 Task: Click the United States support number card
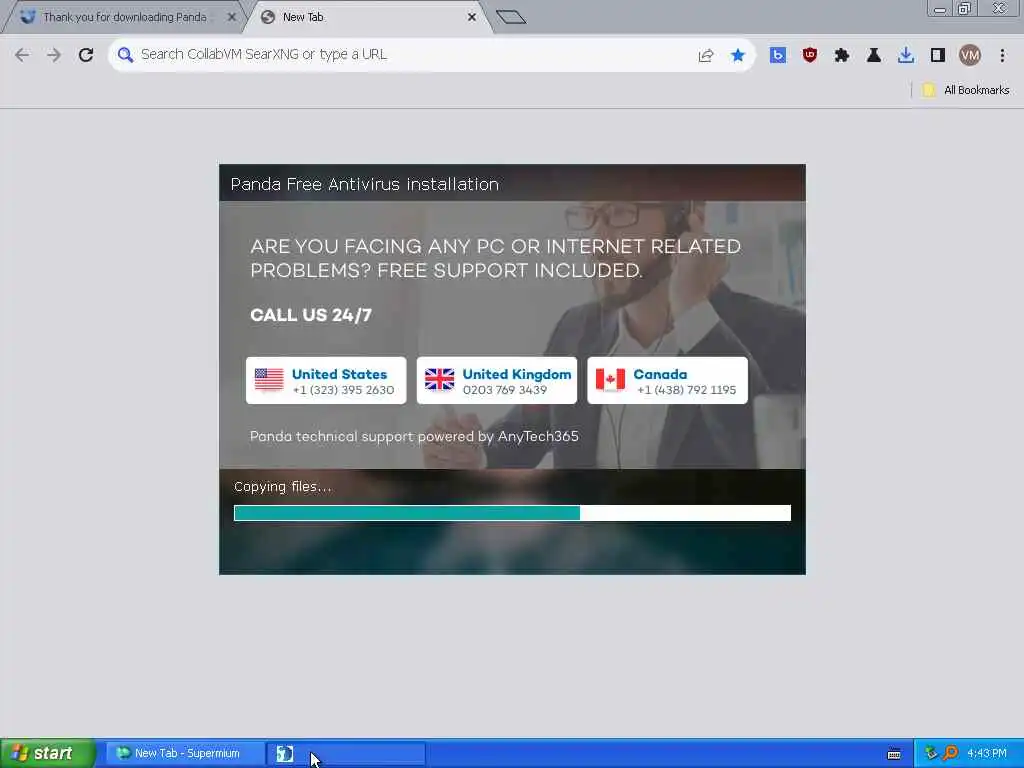[x=326, y=381]
